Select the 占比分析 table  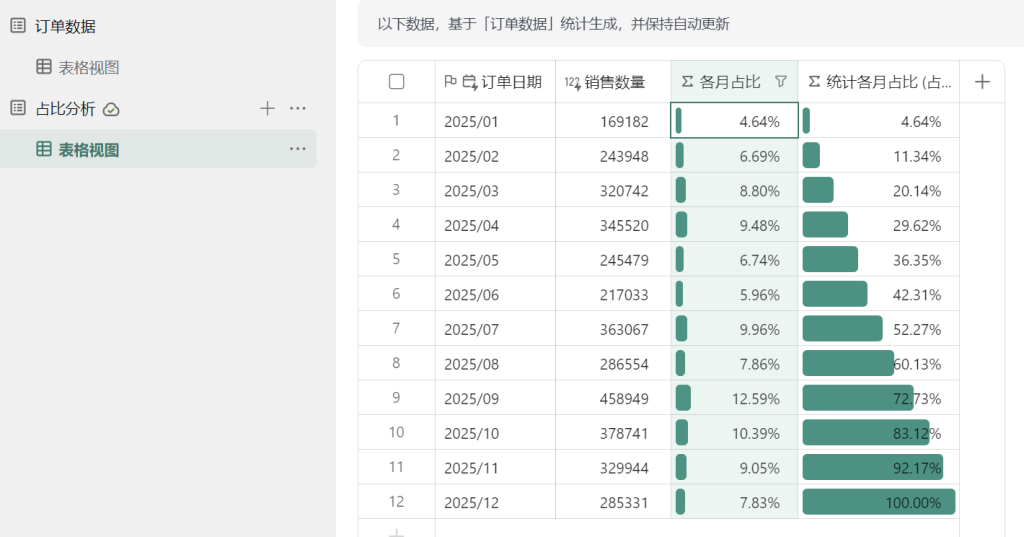65,108
